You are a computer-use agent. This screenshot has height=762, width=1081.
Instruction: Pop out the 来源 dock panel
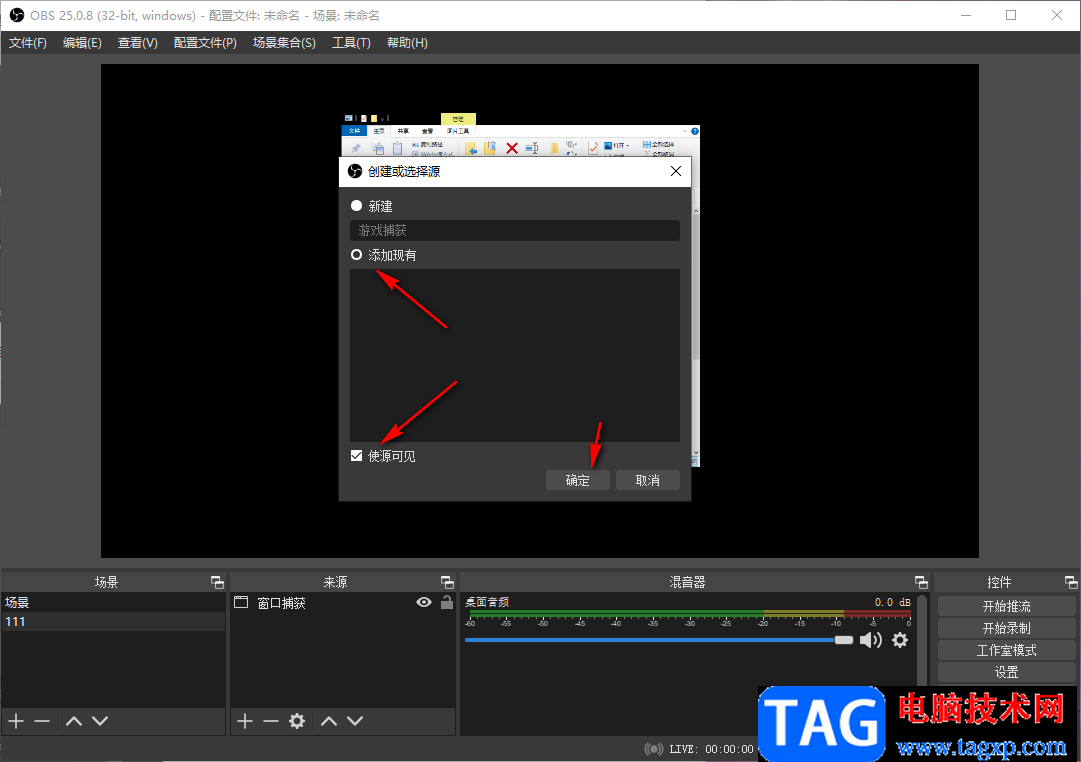(447, 582)
